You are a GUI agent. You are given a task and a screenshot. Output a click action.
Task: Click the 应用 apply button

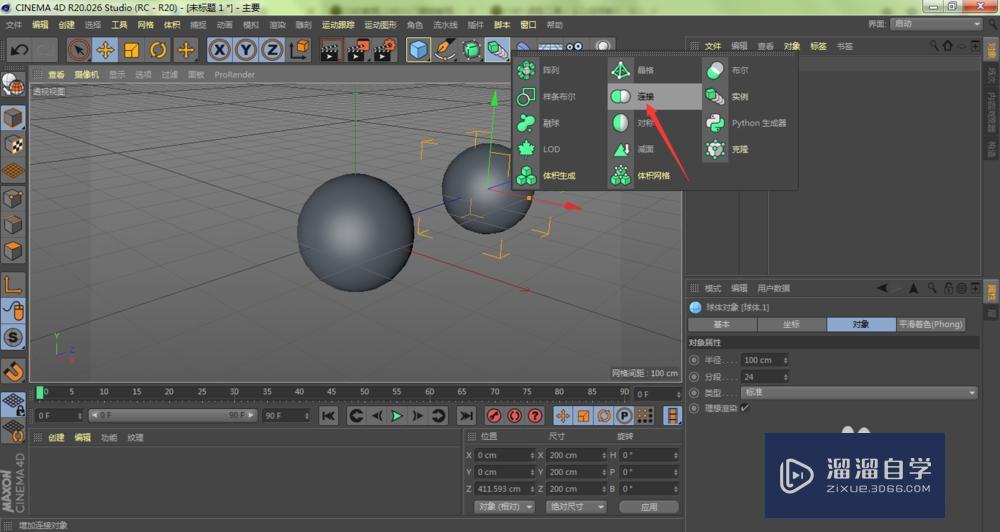[x=649, y=507]
